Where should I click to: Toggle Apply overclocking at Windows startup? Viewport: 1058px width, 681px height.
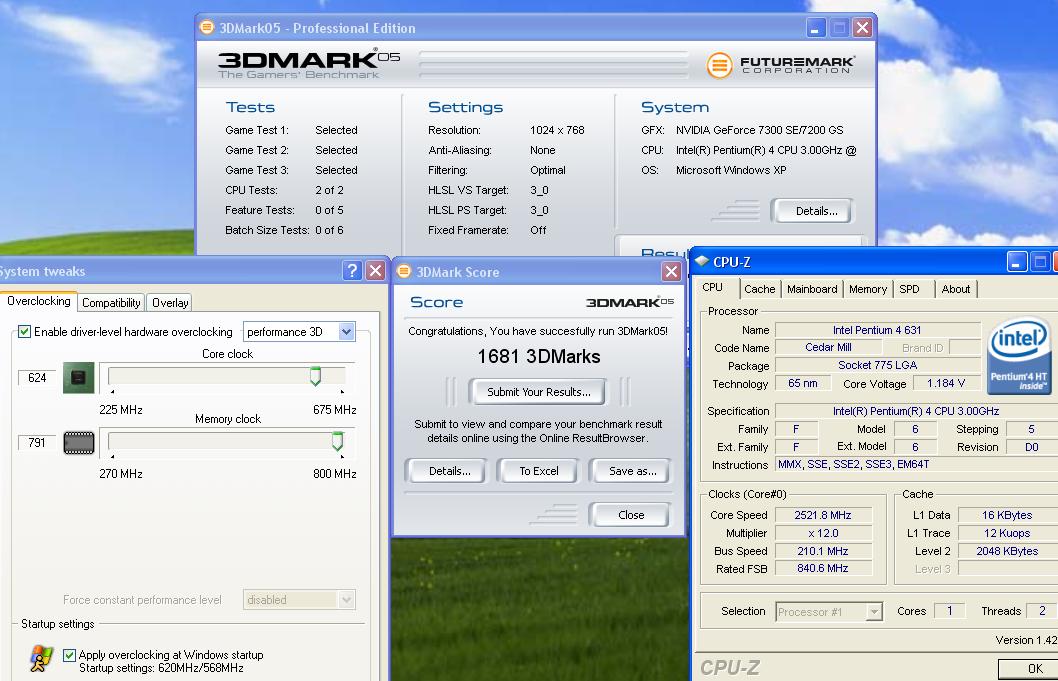tap(69, 655)
